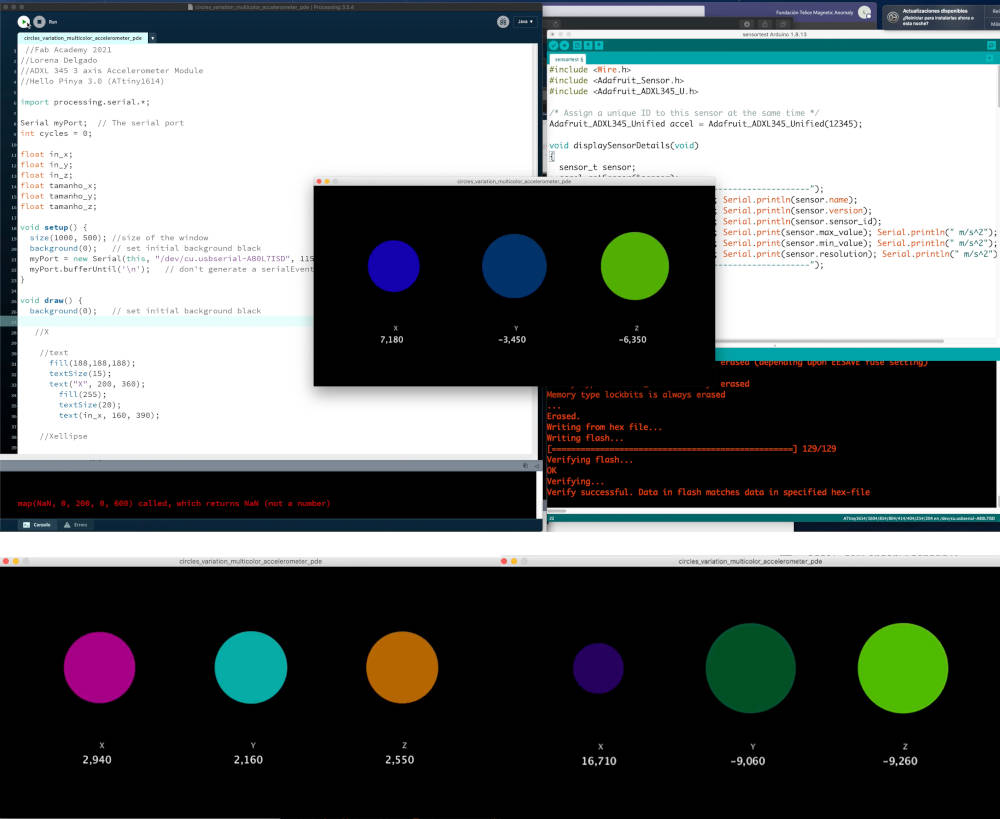Click the value -9,060 in bottom-right window
Image resolution: width=1000 pixels, height=819 pixels.
click(x=747, y=761)
